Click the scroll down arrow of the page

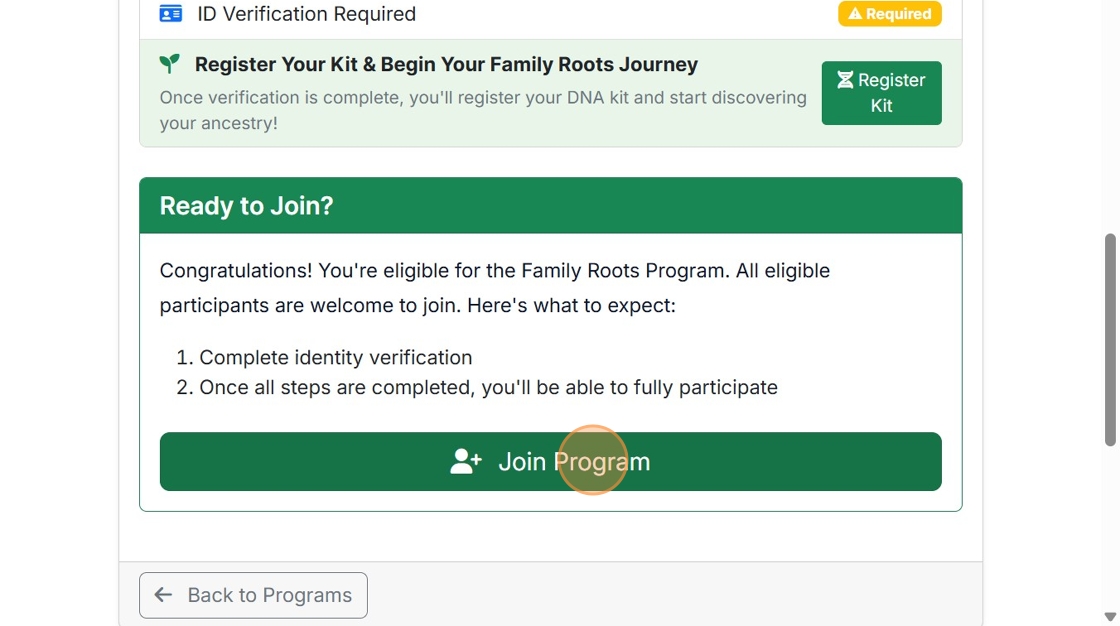pos(1110,617)
